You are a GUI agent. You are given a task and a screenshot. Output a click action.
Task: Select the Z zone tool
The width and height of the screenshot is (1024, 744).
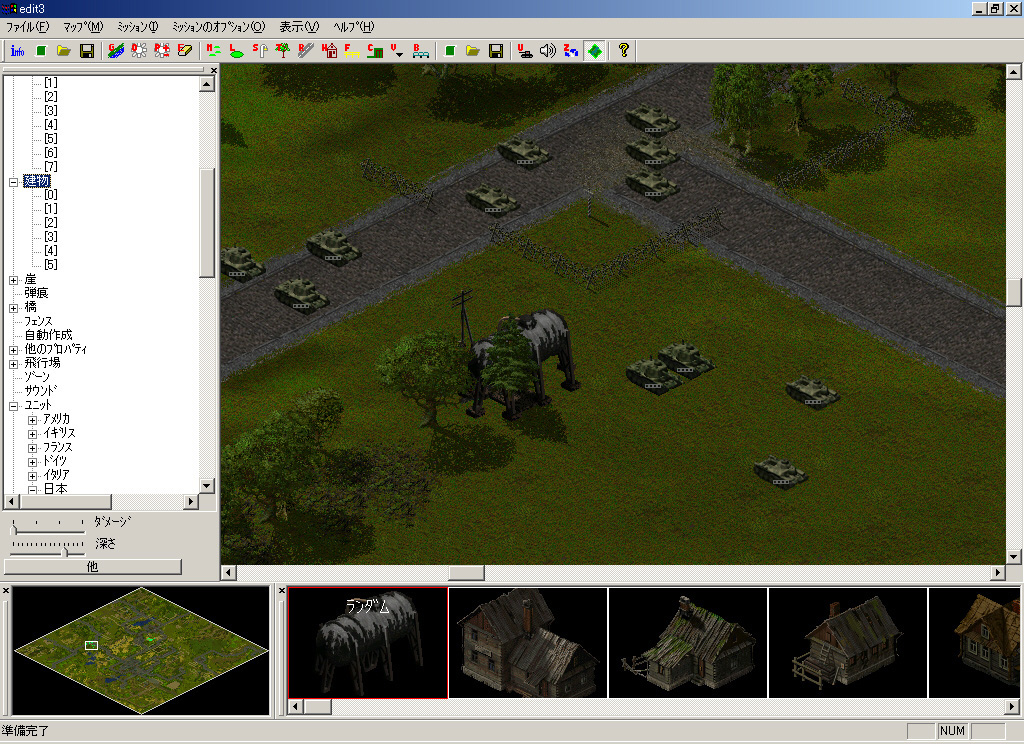point(571,51)
